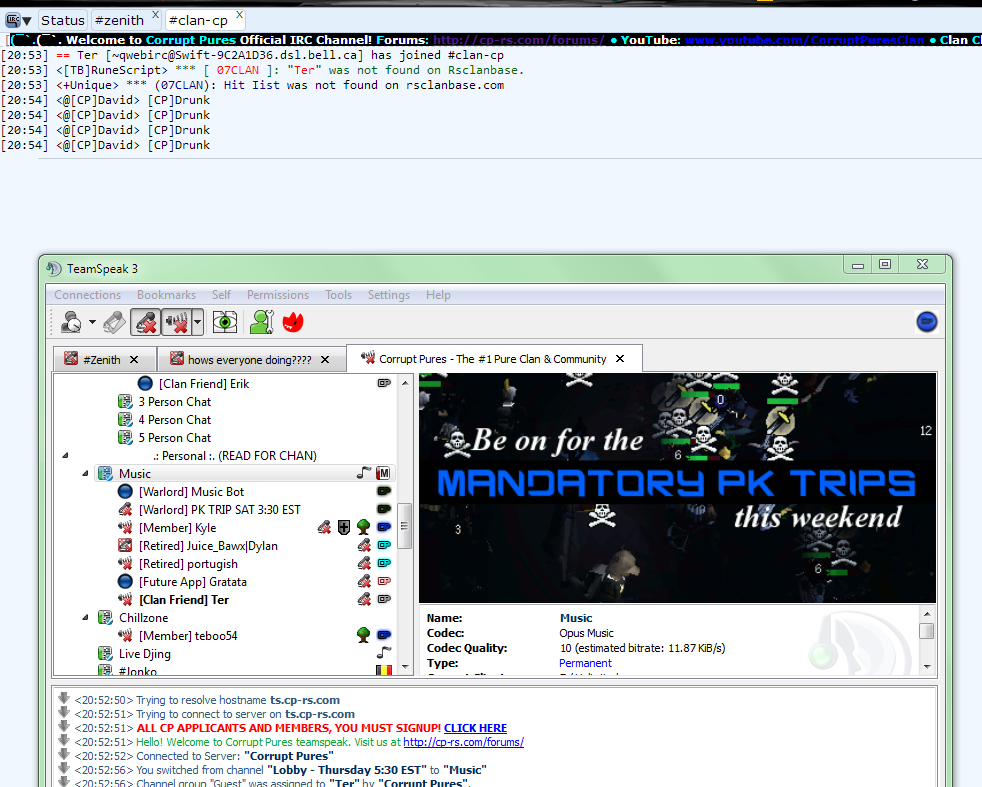Select [Future App] Gratata user
Image resolution: width=982 pixels, height=787 pixels.
[x=192, y=582]
